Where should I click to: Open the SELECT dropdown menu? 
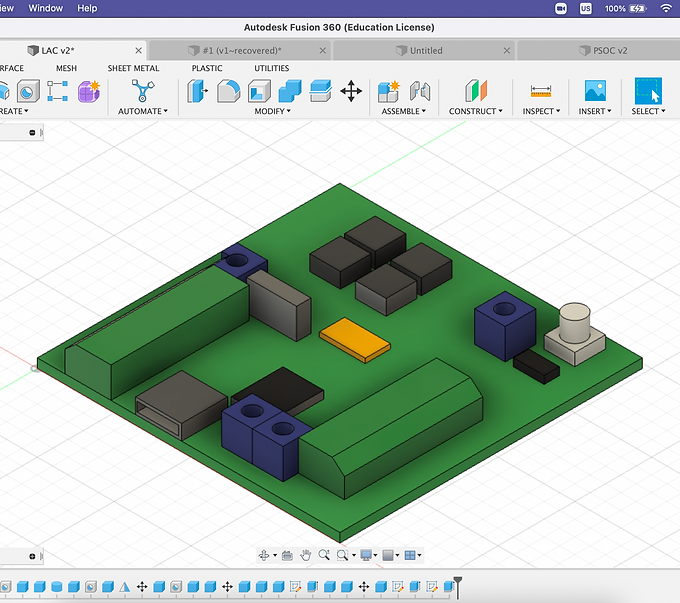[x=648, y=111]
